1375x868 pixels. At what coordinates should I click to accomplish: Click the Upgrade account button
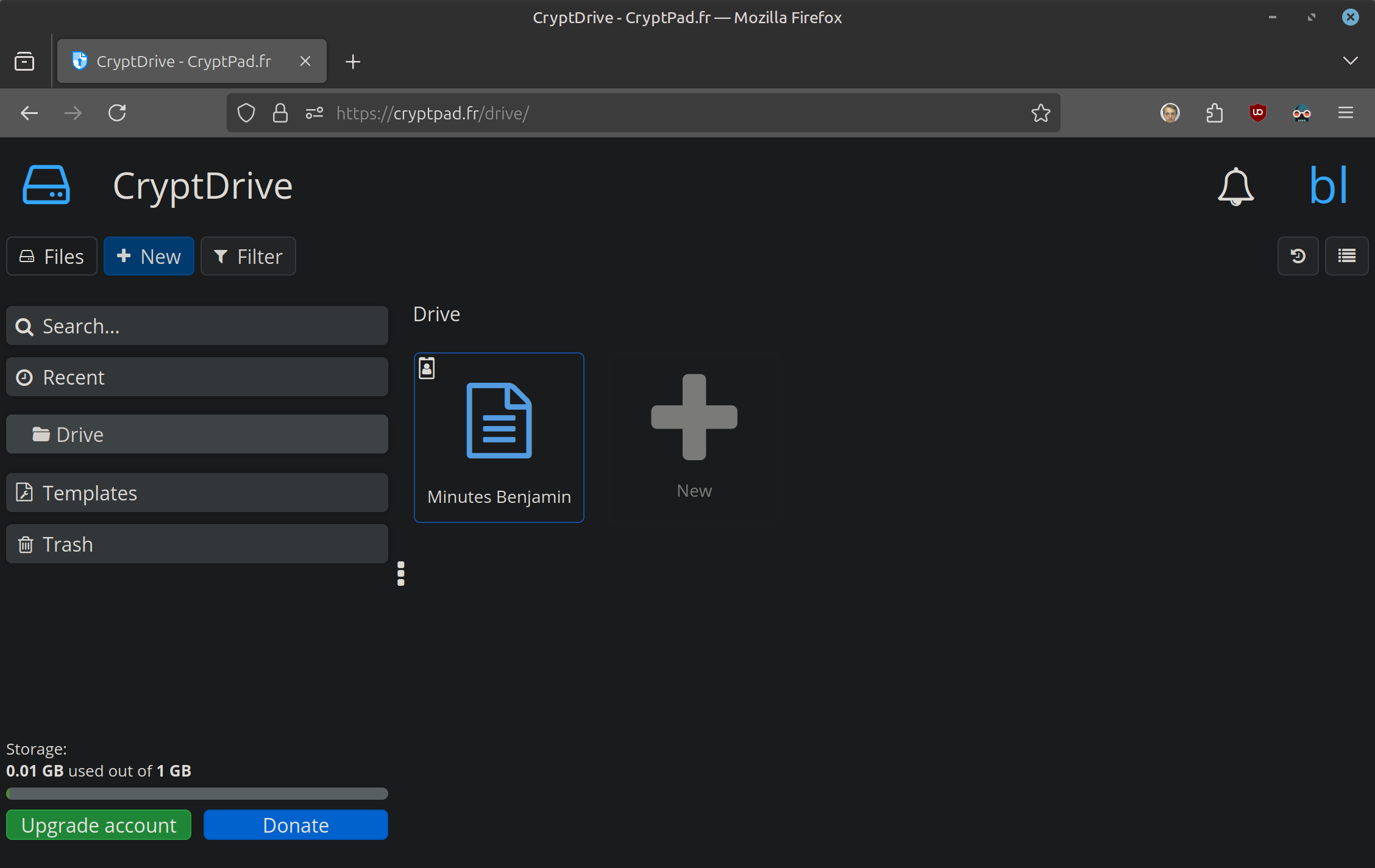click(99, 825)
